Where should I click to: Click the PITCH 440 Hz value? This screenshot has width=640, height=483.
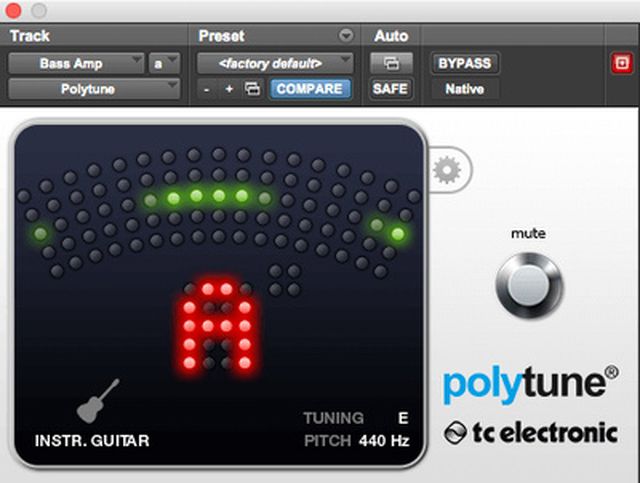pyautogui.click(x=384, y=441)
